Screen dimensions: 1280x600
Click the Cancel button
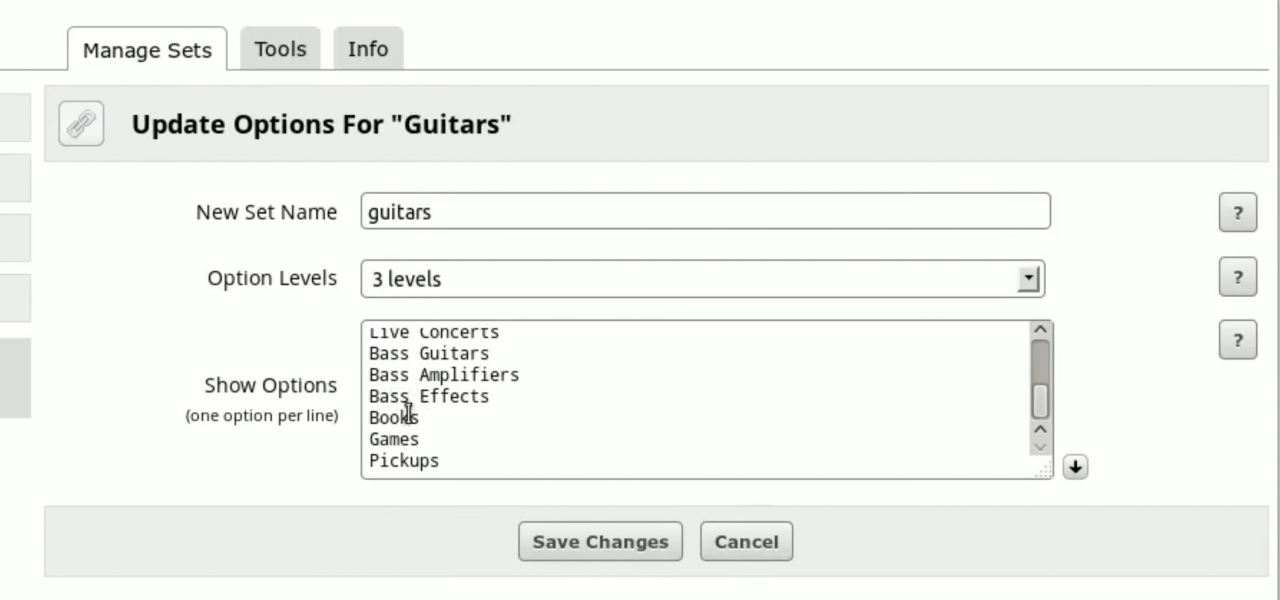point(746,542)
